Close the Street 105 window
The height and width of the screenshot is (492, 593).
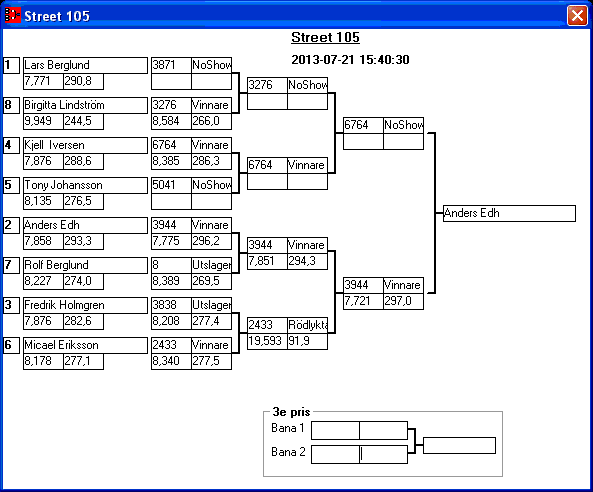(577, 16)
